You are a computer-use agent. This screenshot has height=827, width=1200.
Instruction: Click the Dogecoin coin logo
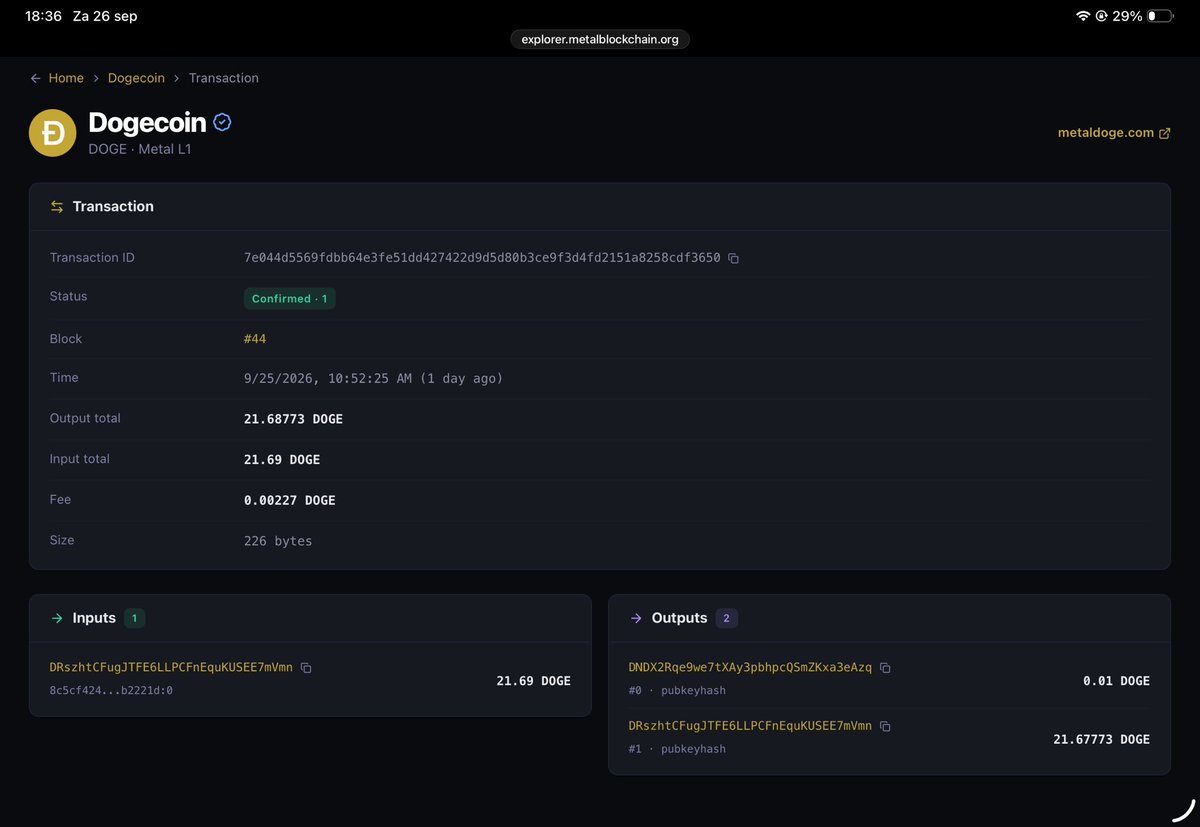52,133
